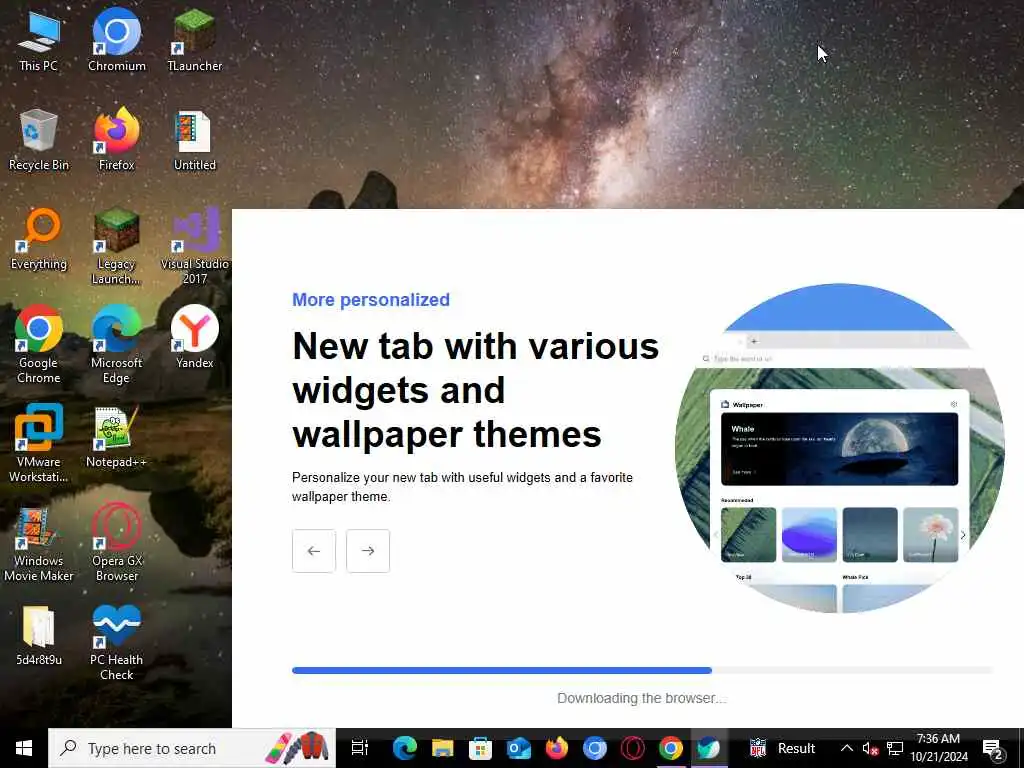
Task: Select the Everything search shortcut
Action: point(39,239)
